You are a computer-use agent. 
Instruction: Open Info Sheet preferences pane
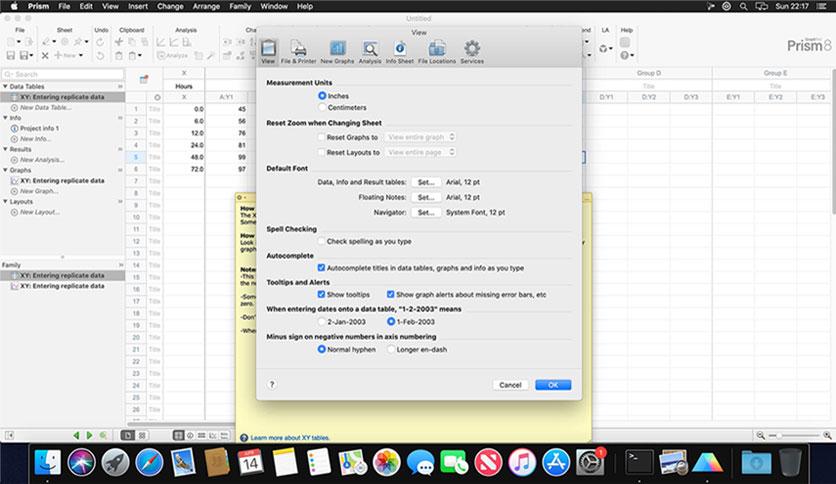click(x=399, y=52)
